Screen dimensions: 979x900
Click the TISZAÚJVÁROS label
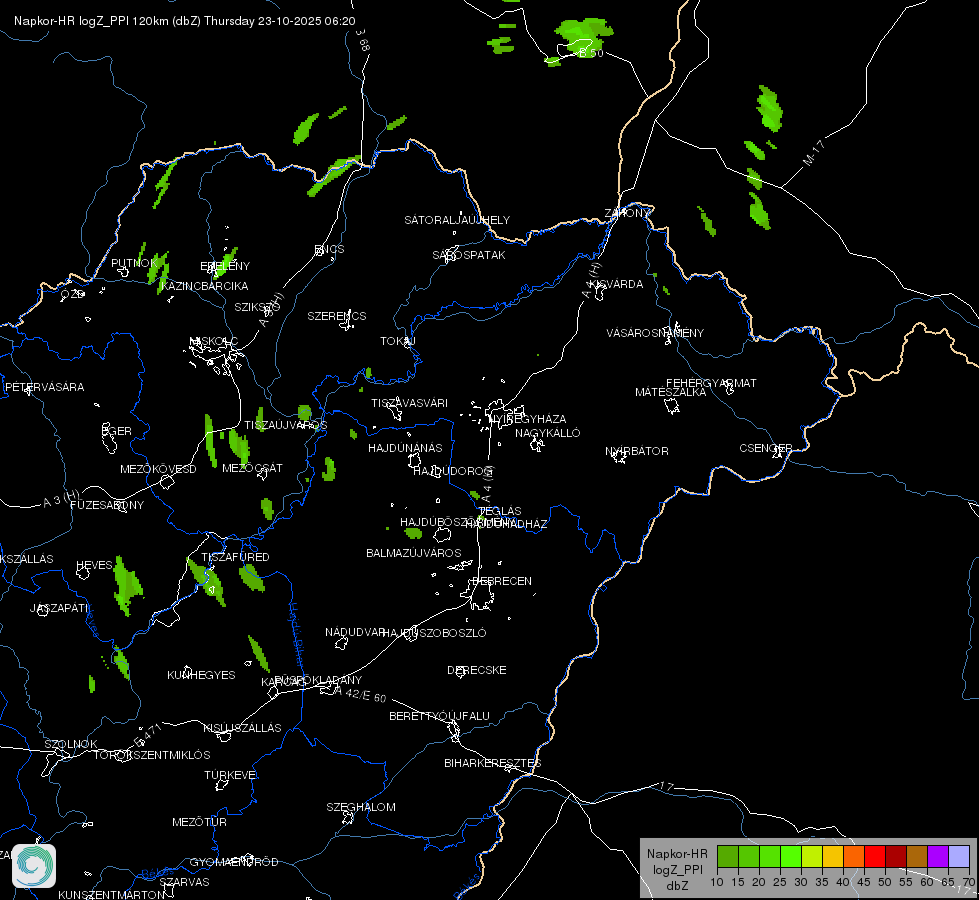285,425
